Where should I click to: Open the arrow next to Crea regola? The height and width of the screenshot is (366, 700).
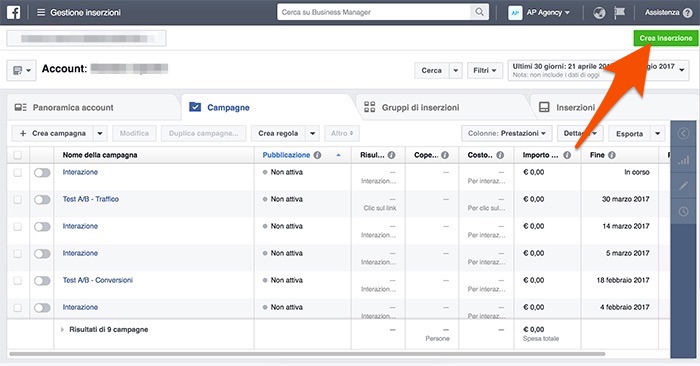[312, 133]
